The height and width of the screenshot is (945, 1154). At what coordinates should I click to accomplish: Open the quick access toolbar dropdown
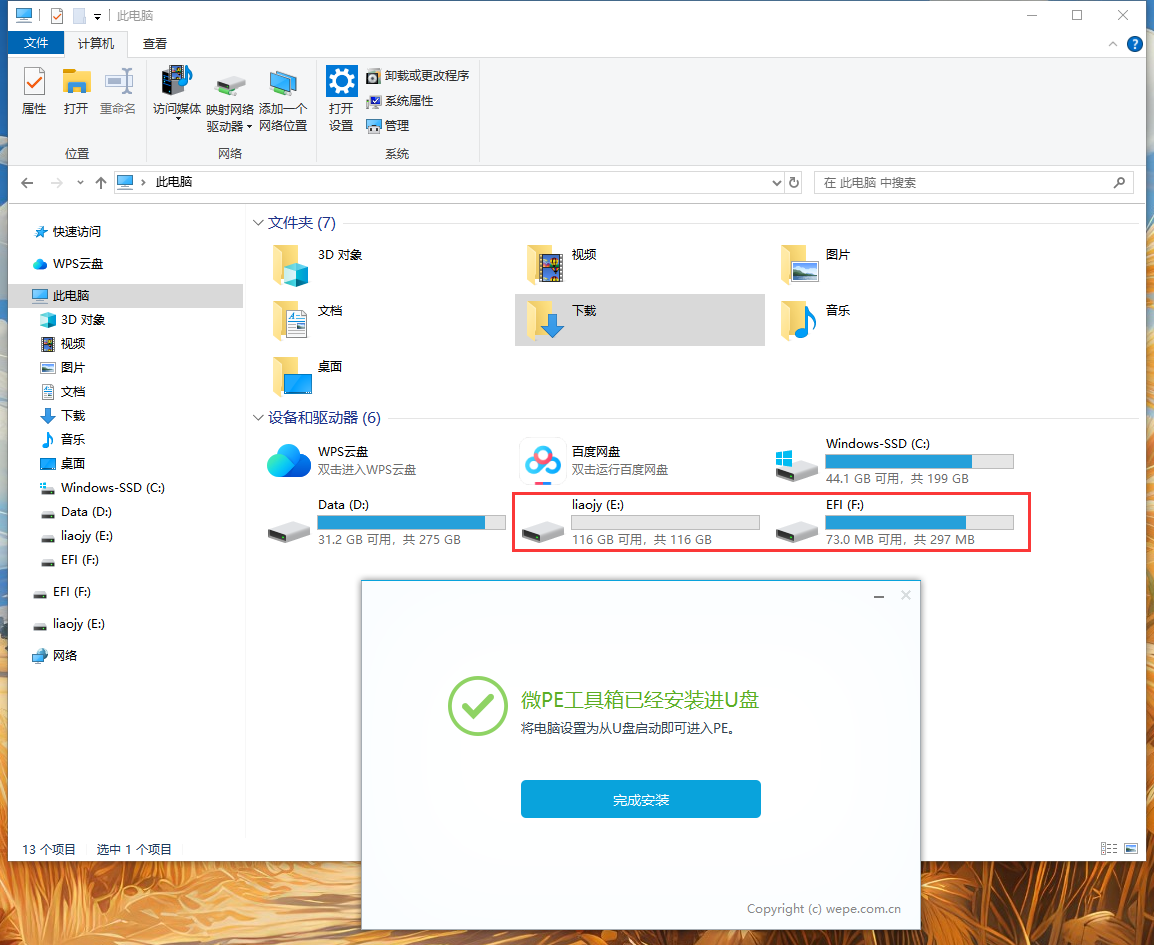[97, 16]
